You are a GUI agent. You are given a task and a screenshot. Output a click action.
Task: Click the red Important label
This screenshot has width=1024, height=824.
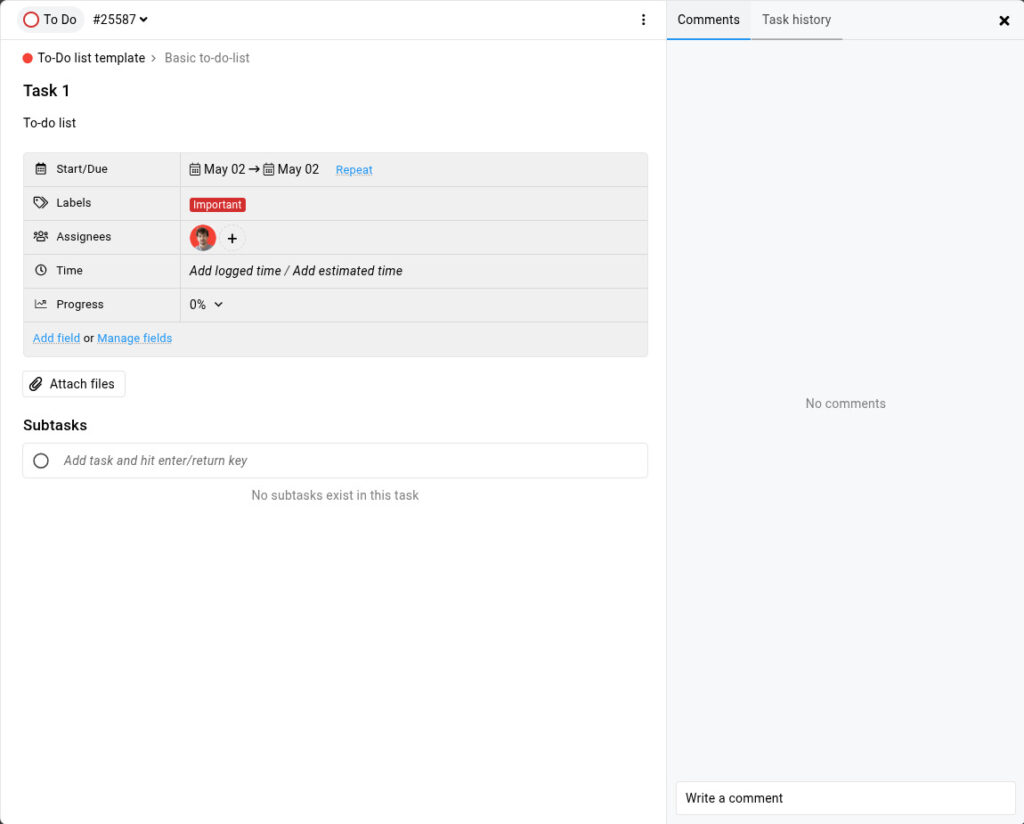click(x=217, y=204)
